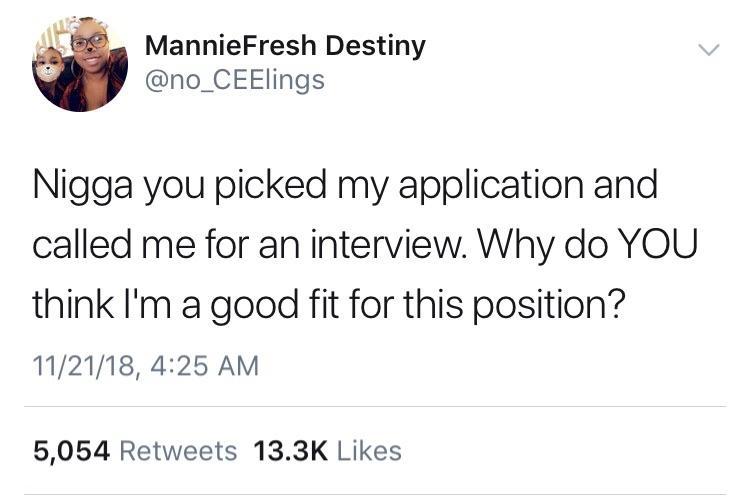This screenshot has width=750, height=498.
Task: Tap the word 'Likes' label
Action: [x=369, y=451]
